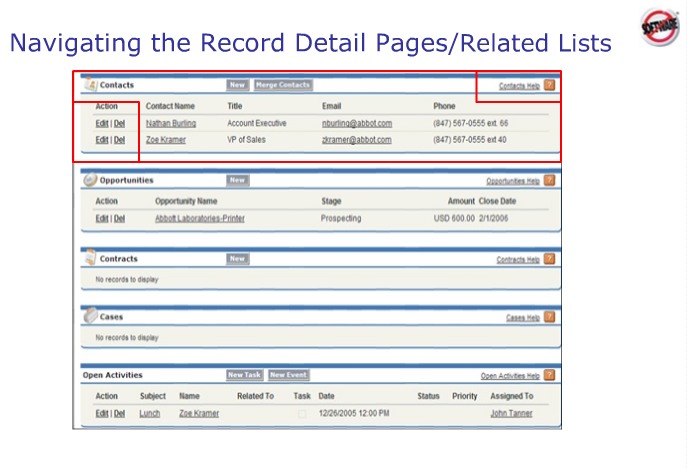Click orange help icon beside Contacts Help
687x469 pixels.
[549, 86]
